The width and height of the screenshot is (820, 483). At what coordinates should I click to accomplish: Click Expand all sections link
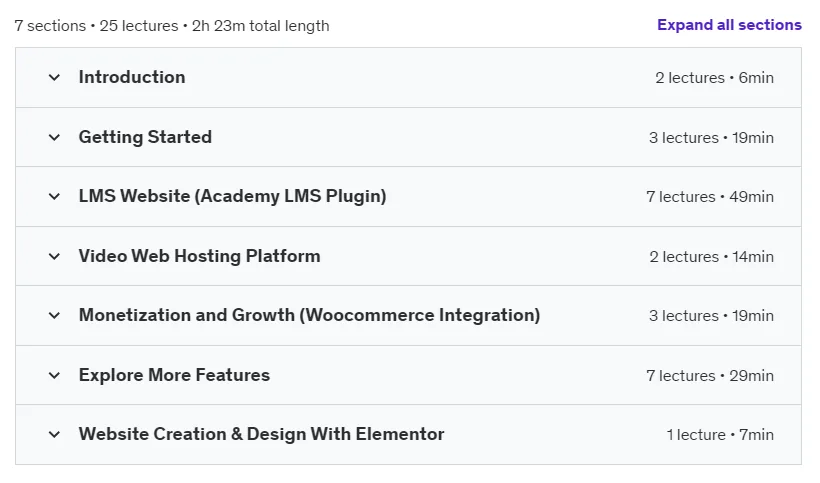click(x=729, y=25)
